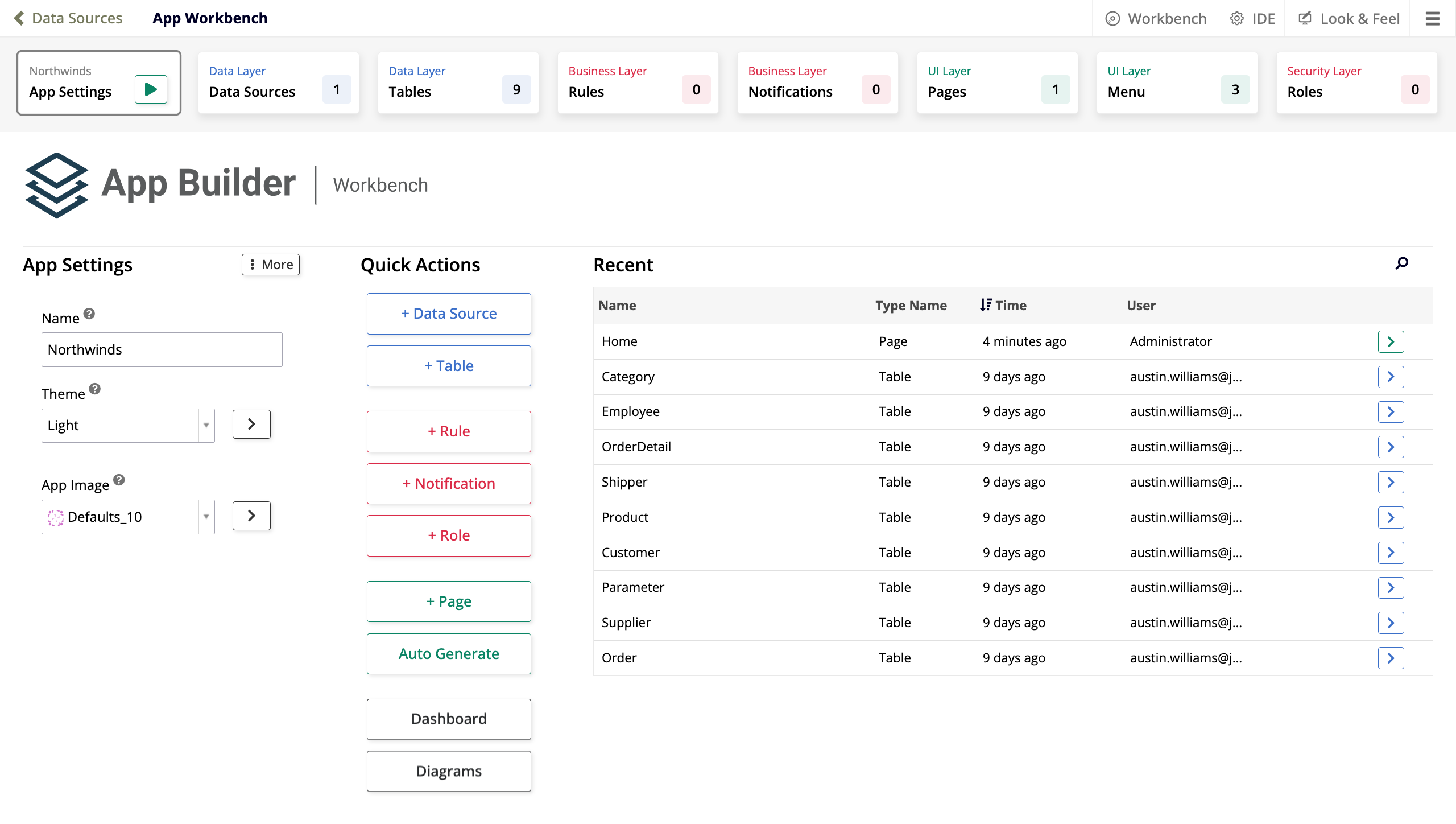The image size is (1456, 824).
Task: Open the More menu in App Settings
Action: [270, 264]
